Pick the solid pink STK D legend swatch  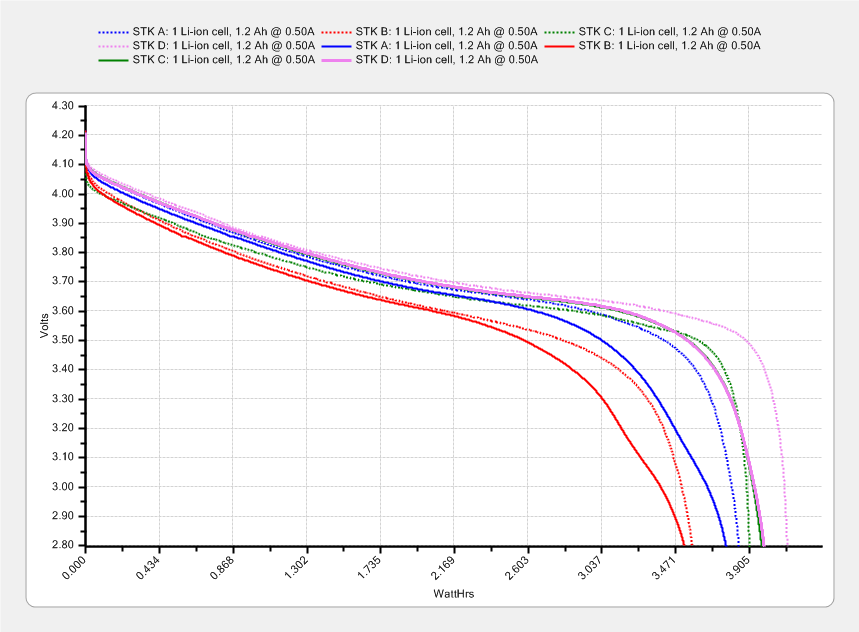[336, 59]
